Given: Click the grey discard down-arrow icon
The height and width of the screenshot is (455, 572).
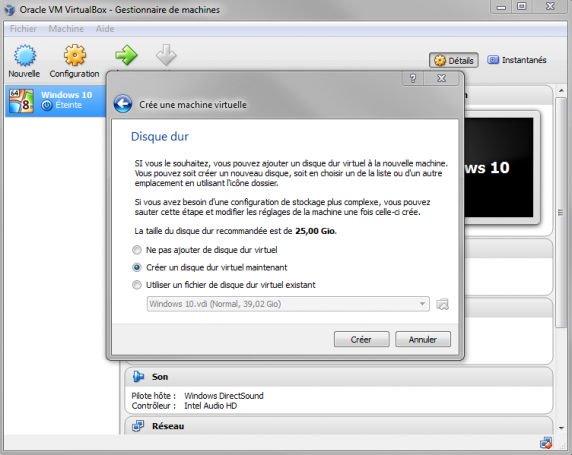Looking at the screenshot, I should tap(166, 55).
